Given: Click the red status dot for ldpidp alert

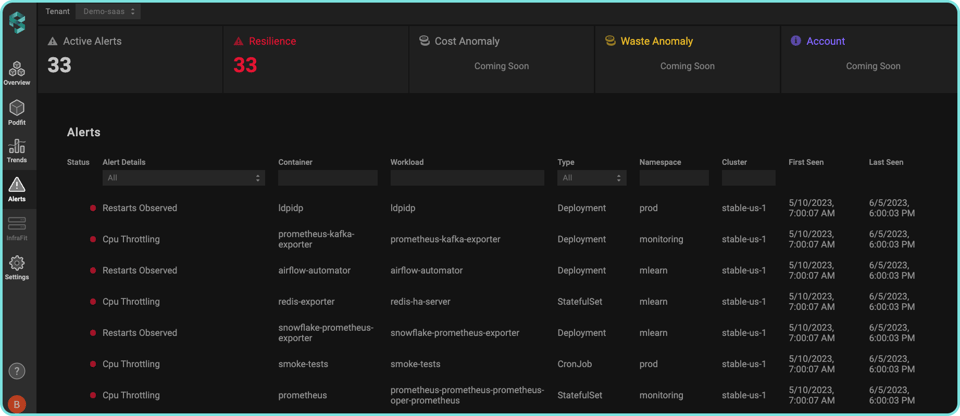Looking at the screenshot, I should click(x=93, y=208).
